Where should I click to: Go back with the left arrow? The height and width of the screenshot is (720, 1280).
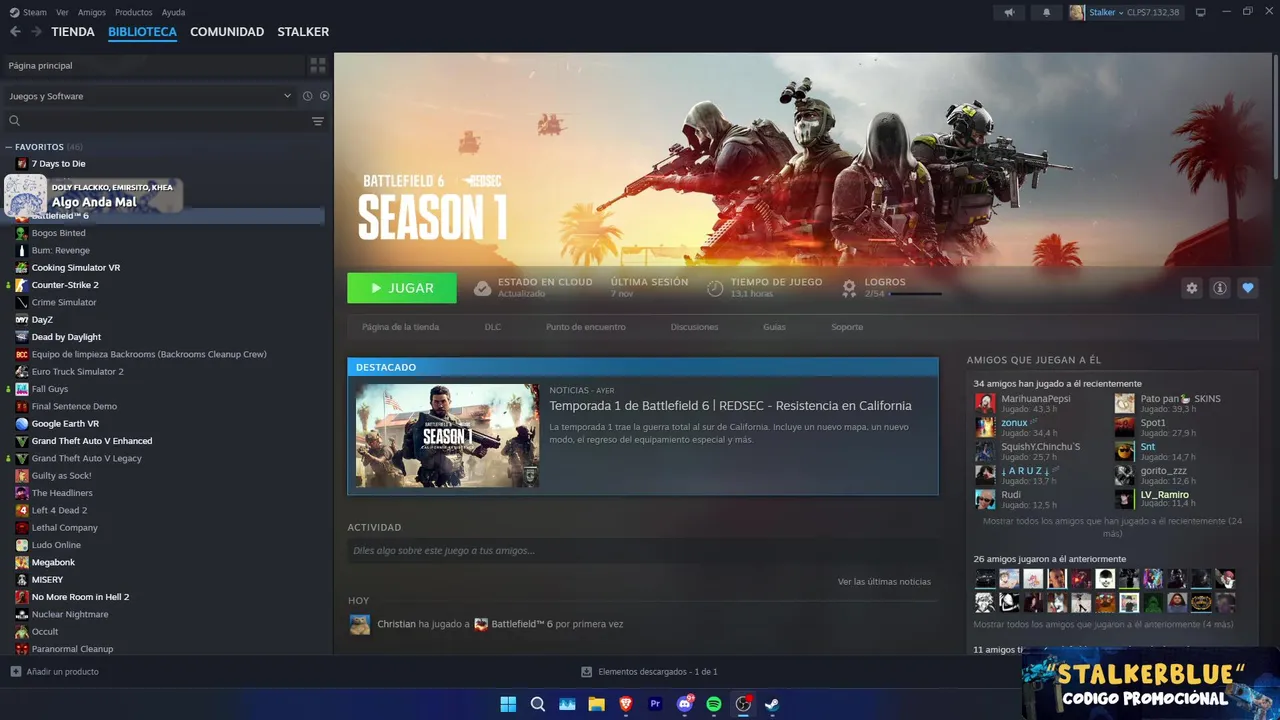[15, 32]
